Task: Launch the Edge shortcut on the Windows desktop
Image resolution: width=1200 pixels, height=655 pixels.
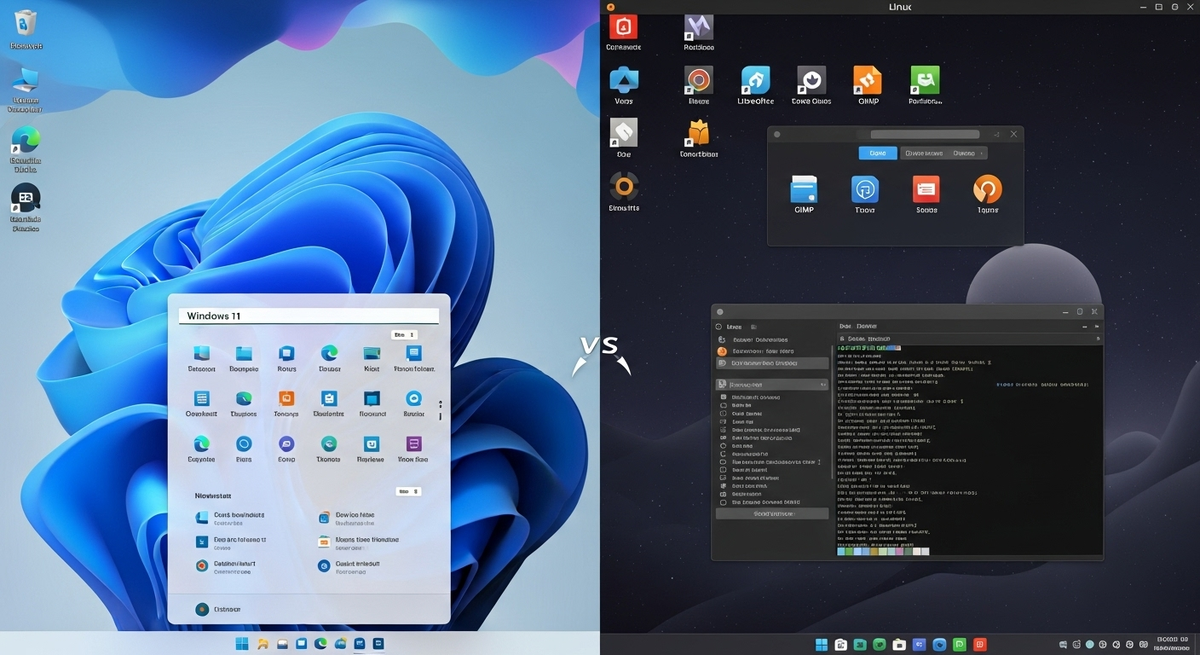Action: coord(25,140)
